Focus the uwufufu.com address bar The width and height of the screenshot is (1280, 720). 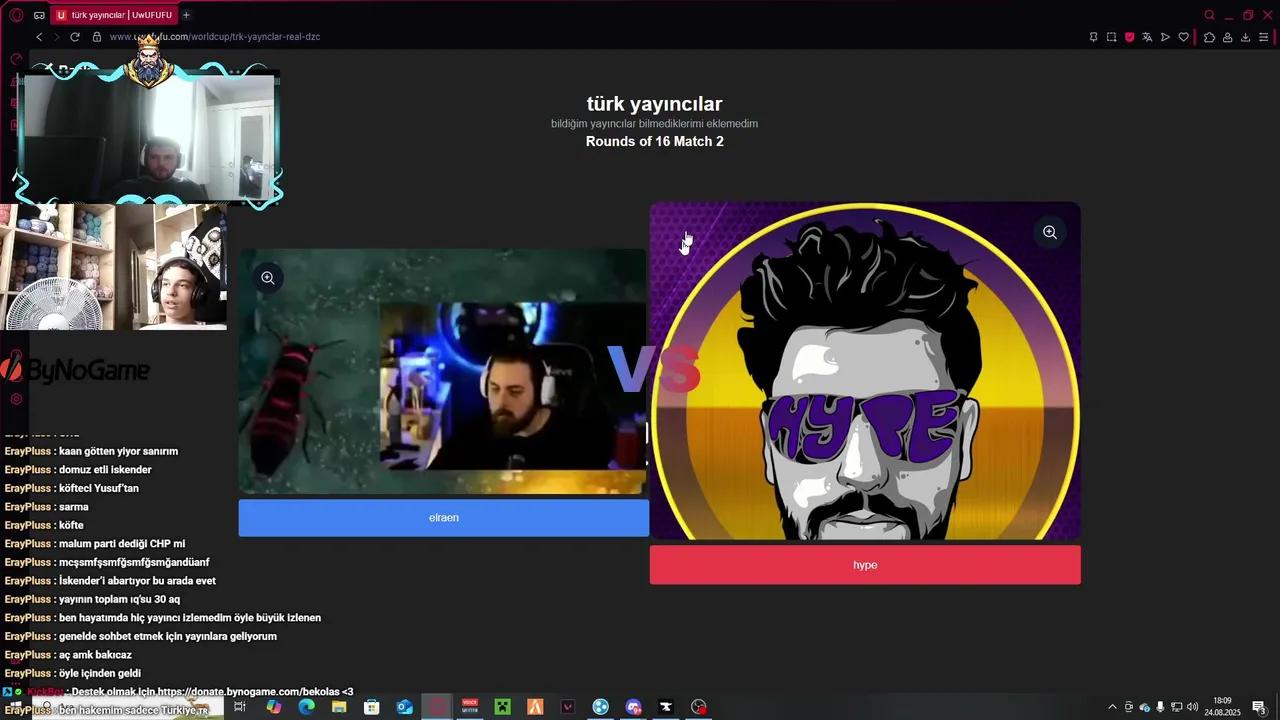point(215,37)
